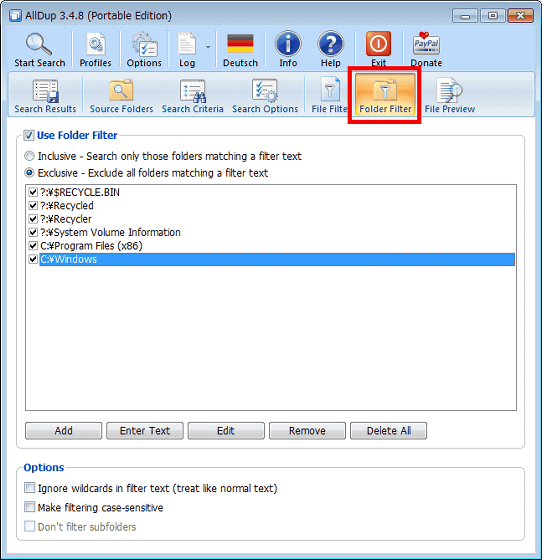Open the File Preview tab

pyautogui.click(x=450, y=96)
